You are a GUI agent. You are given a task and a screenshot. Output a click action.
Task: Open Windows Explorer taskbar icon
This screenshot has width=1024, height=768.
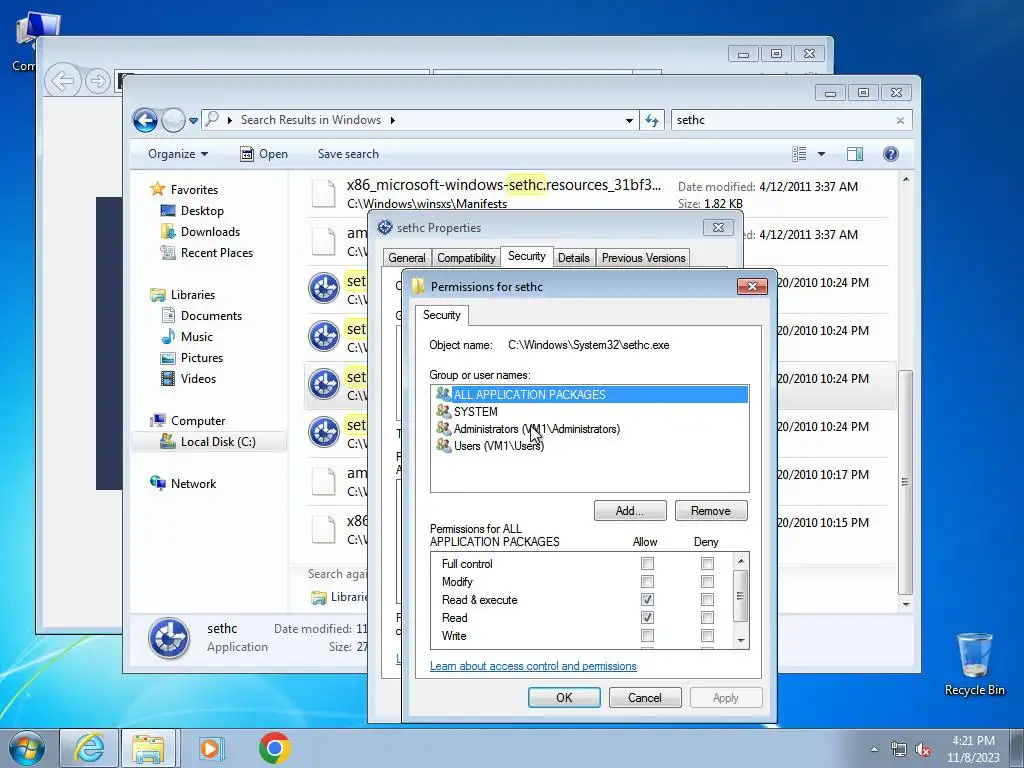[x=148, y=748]
